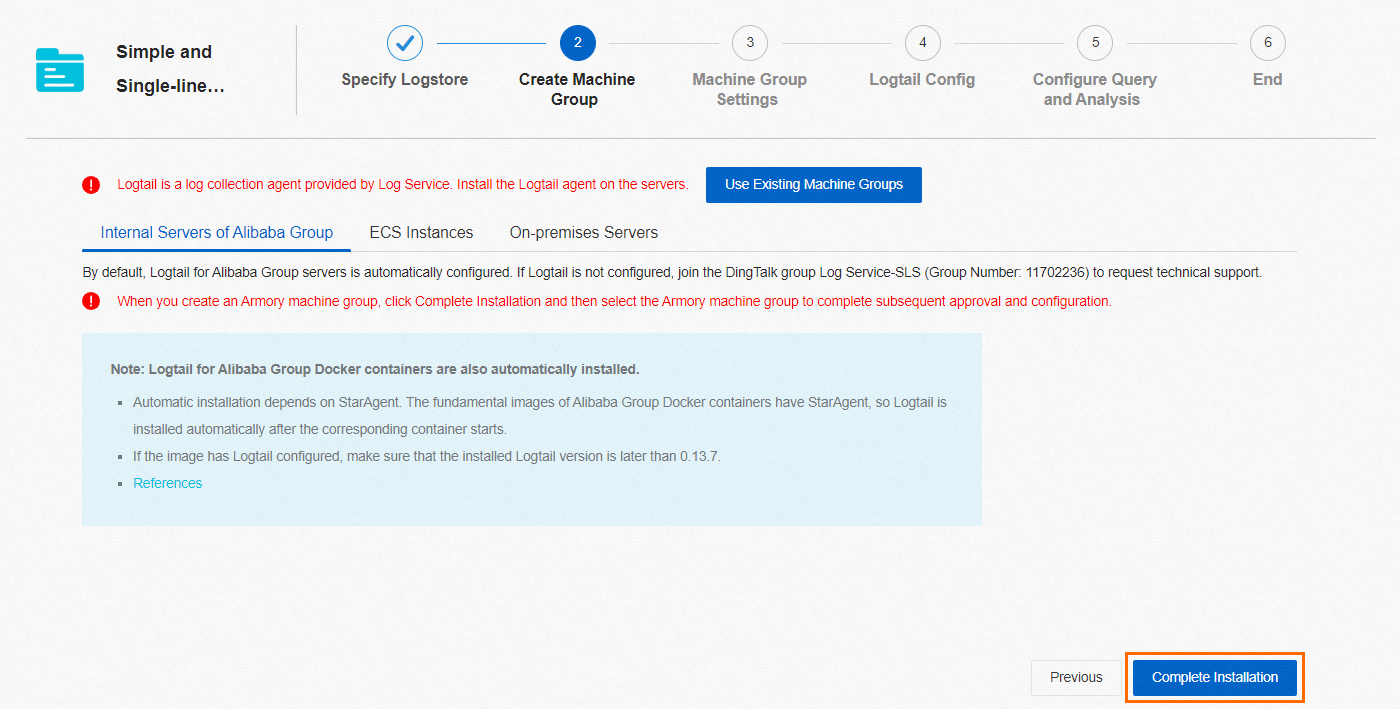Click step 4 Logtail Config circle
Screen dimensions: 1400x709
tap(922, 43)
